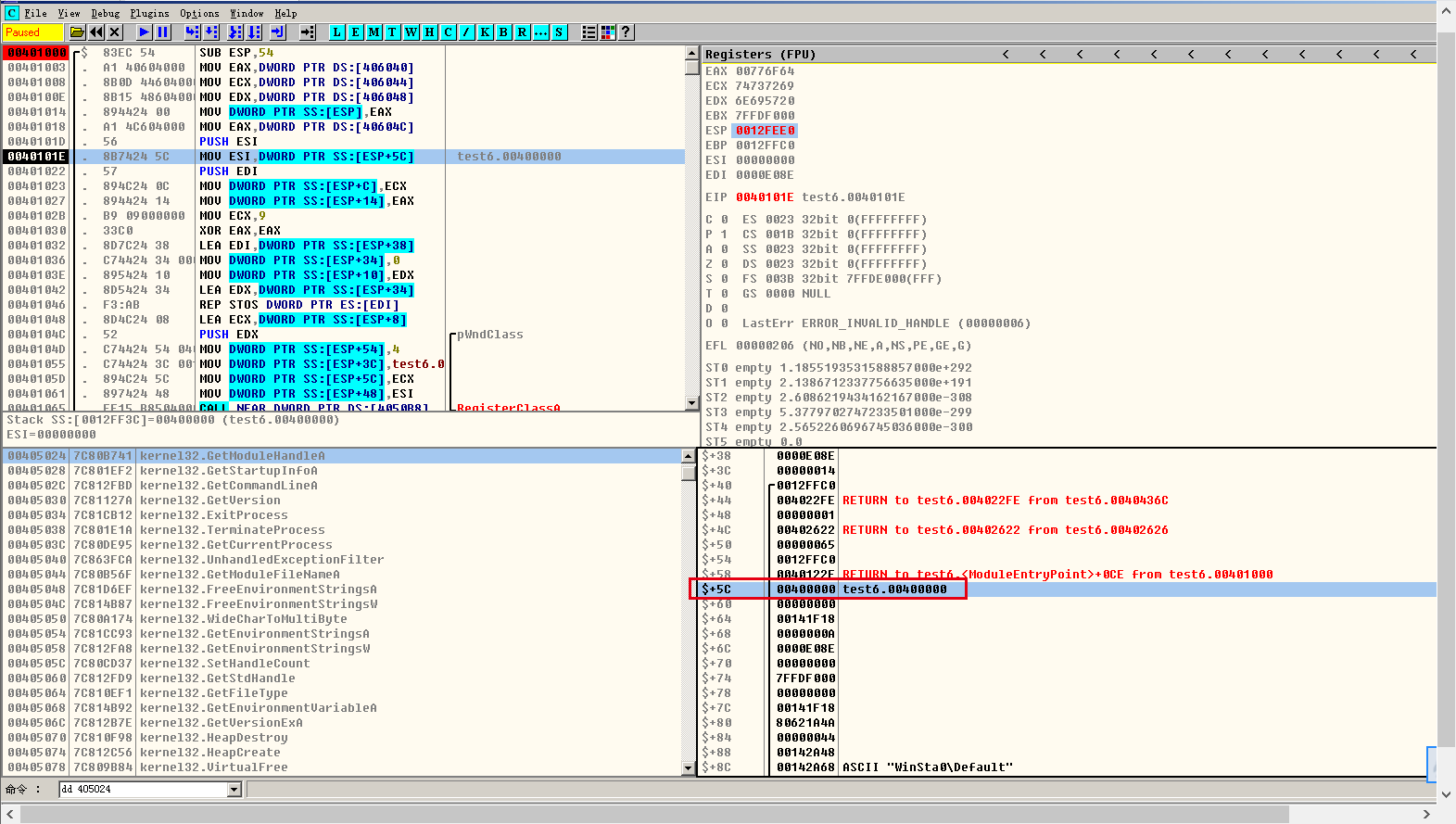
Task: Open Breakpoints window with B button
Action: pos(504,32)
